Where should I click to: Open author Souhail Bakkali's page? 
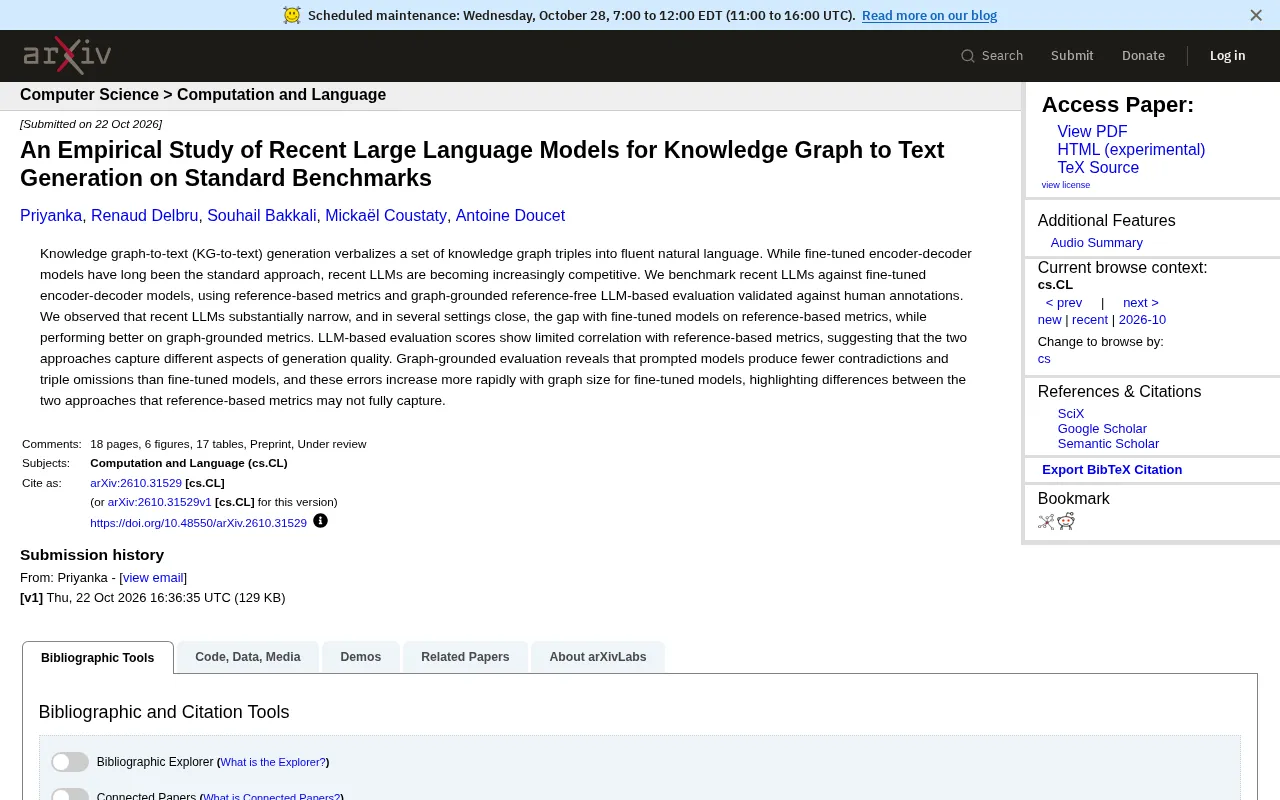click(x=262, y=216)
